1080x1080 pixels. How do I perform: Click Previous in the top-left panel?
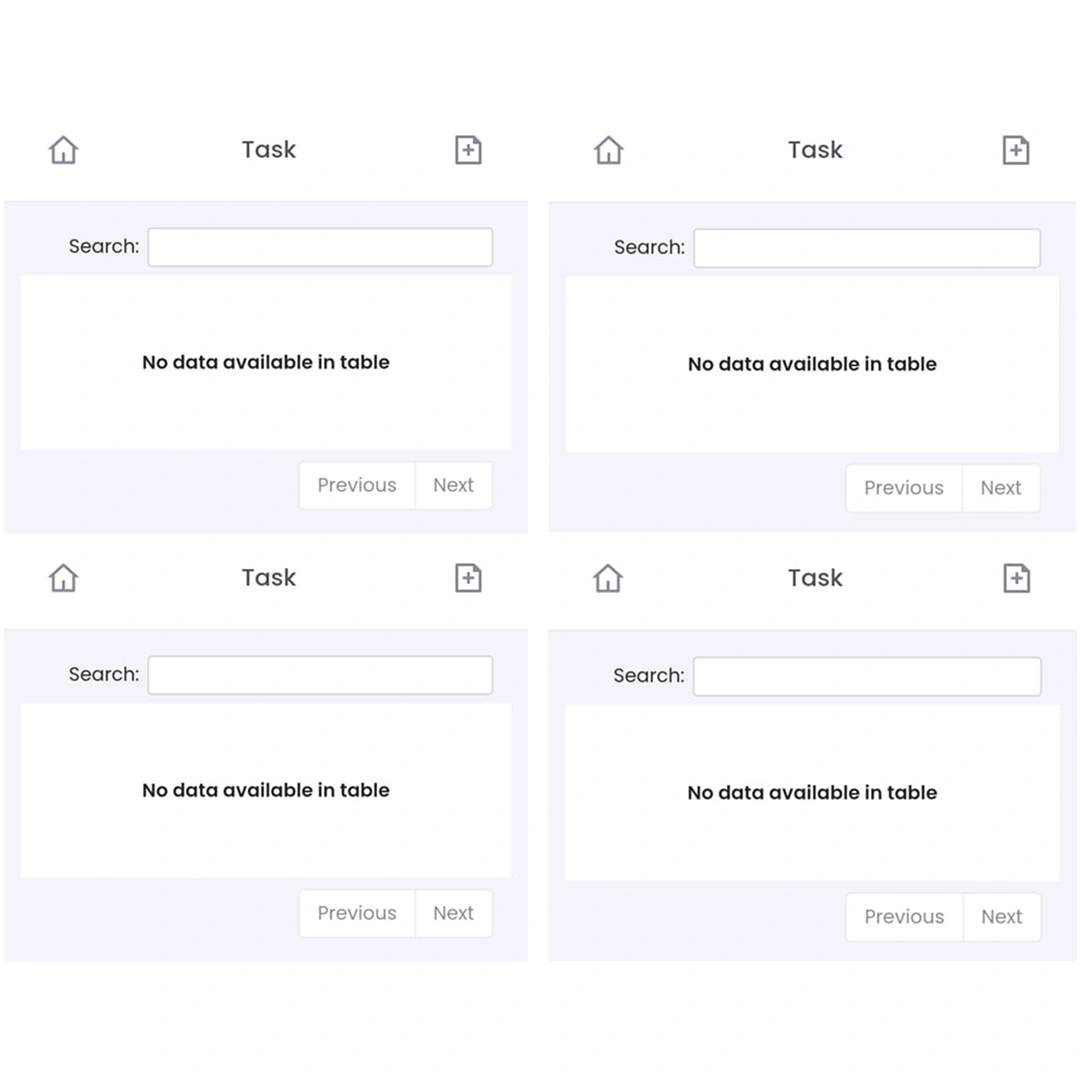click(x=357, y=486)
